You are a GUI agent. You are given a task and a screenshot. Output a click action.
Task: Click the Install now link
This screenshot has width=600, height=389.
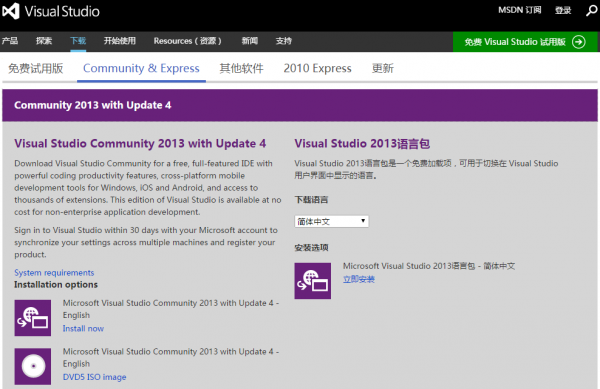(83, 328)
